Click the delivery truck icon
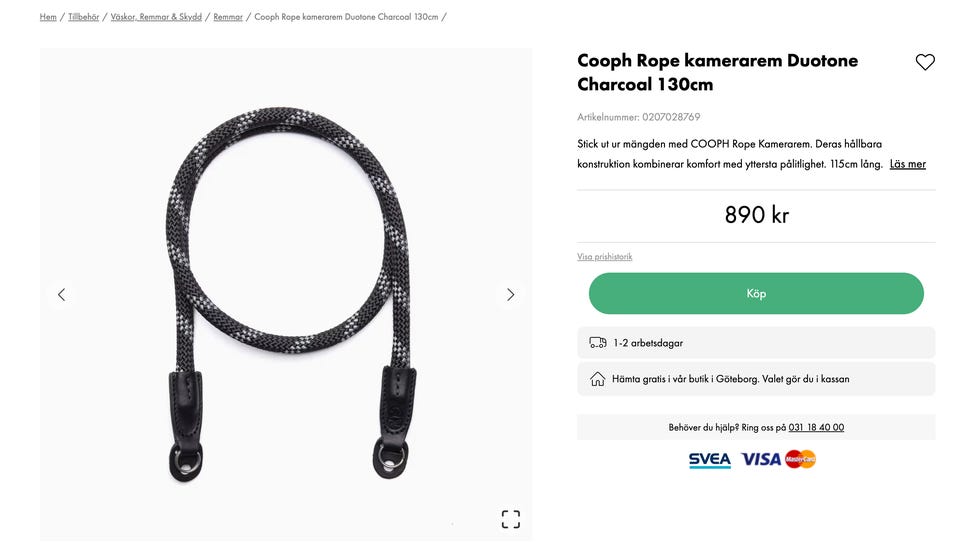 (x=598, y=343)
